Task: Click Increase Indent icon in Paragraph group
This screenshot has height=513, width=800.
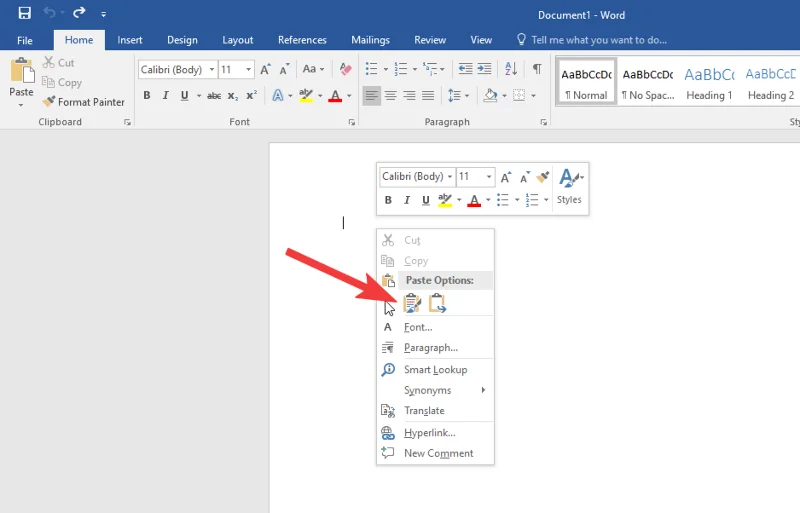Action: (x=485, y=69)
